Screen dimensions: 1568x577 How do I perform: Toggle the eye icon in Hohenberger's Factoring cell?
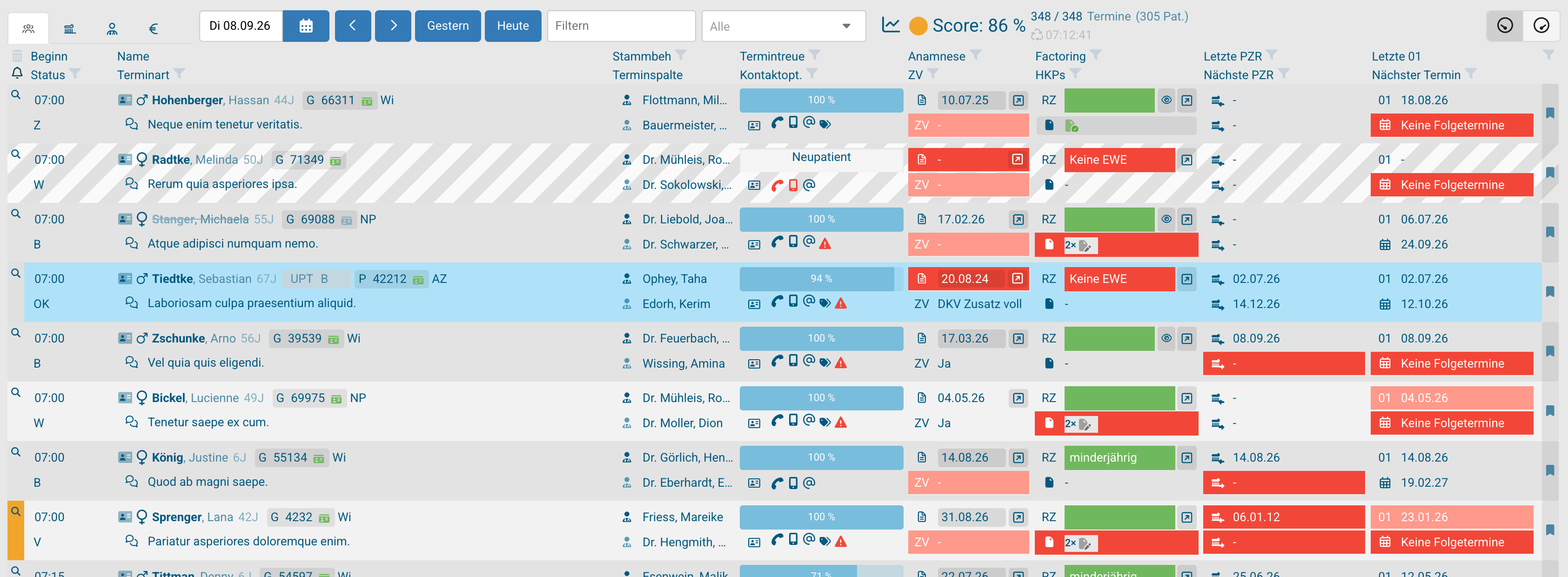tap(1166, 101)
